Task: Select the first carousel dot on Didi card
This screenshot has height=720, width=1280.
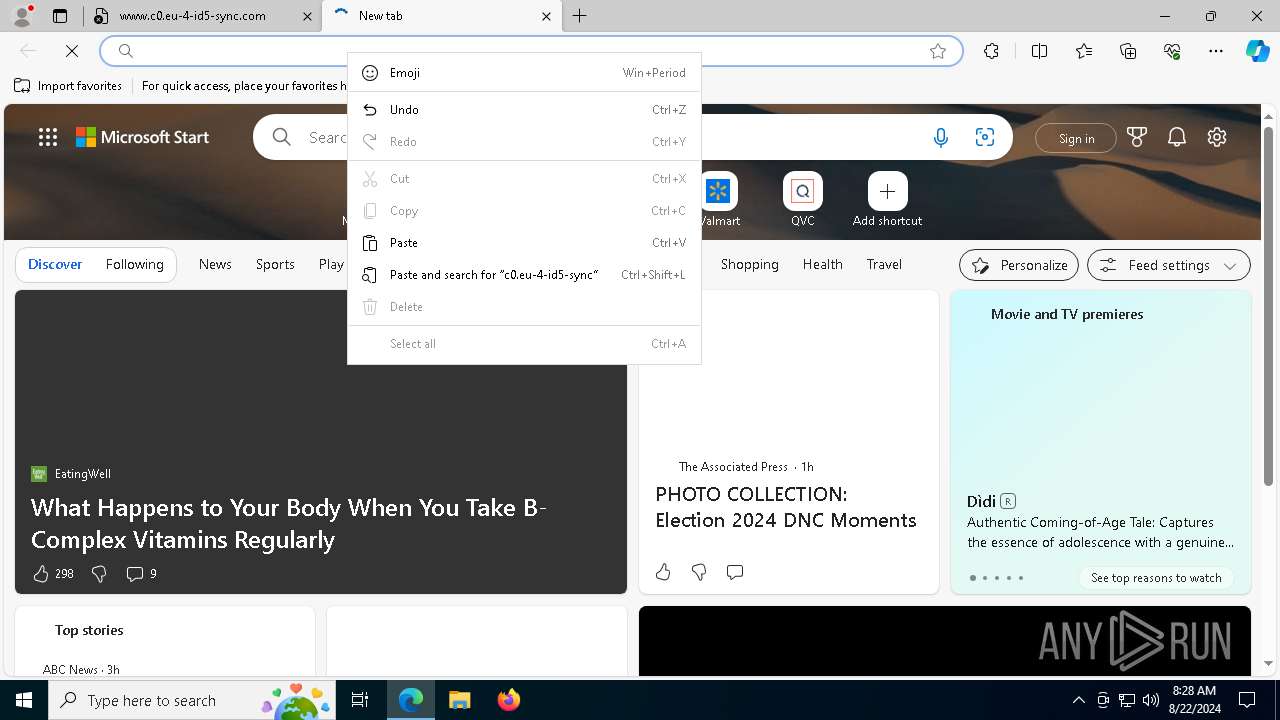Action: point(973,578)
